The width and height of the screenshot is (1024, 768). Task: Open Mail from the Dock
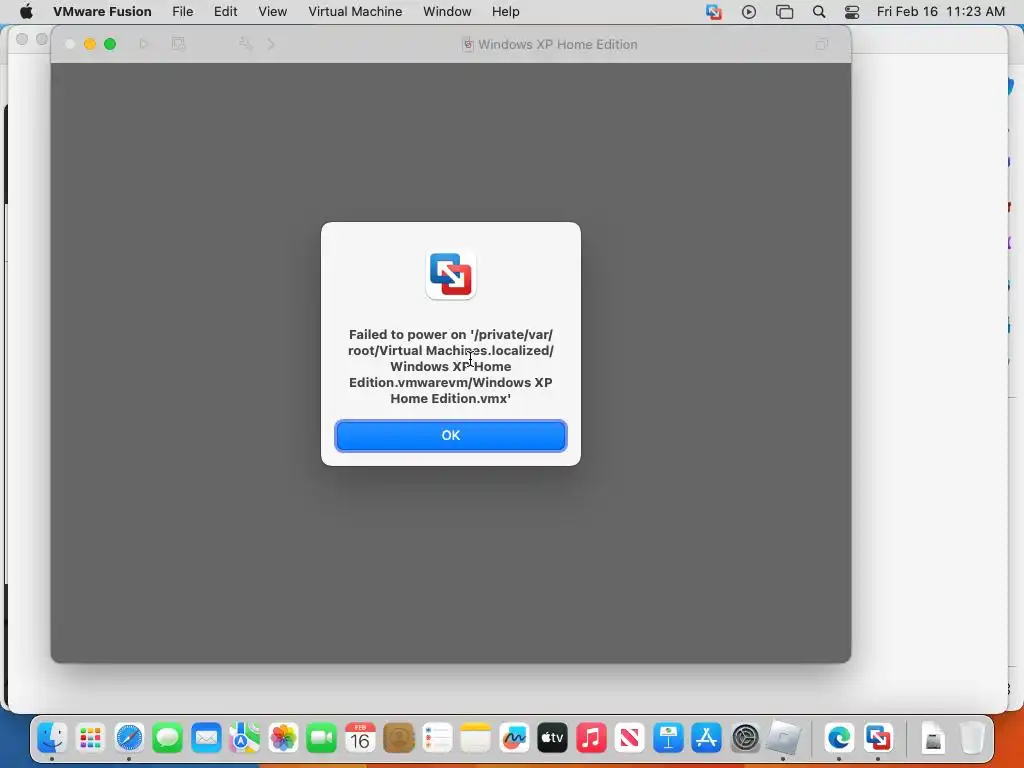tap(206, 738)
